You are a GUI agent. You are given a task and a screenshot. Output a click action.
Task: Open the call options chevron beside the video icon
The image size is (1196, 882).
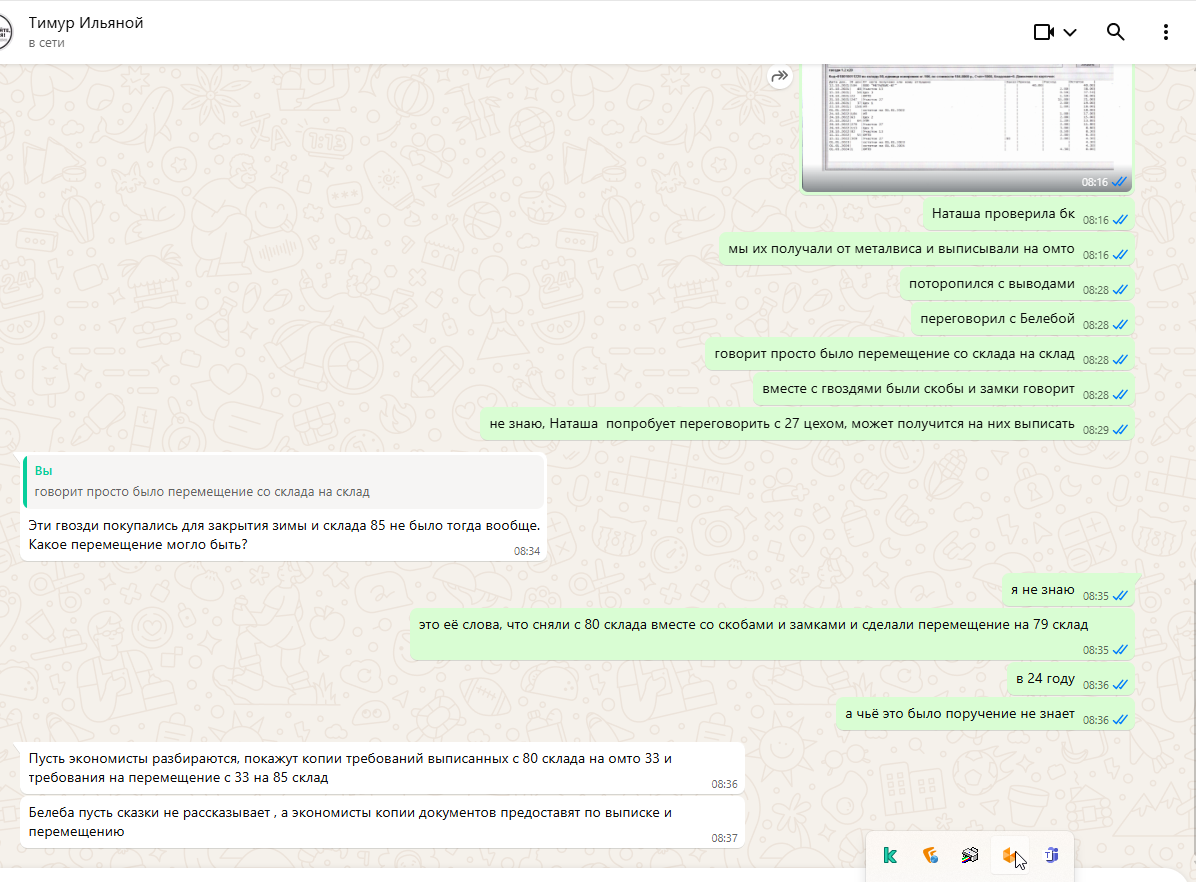pyautogui.click(x=1070, y=32)
